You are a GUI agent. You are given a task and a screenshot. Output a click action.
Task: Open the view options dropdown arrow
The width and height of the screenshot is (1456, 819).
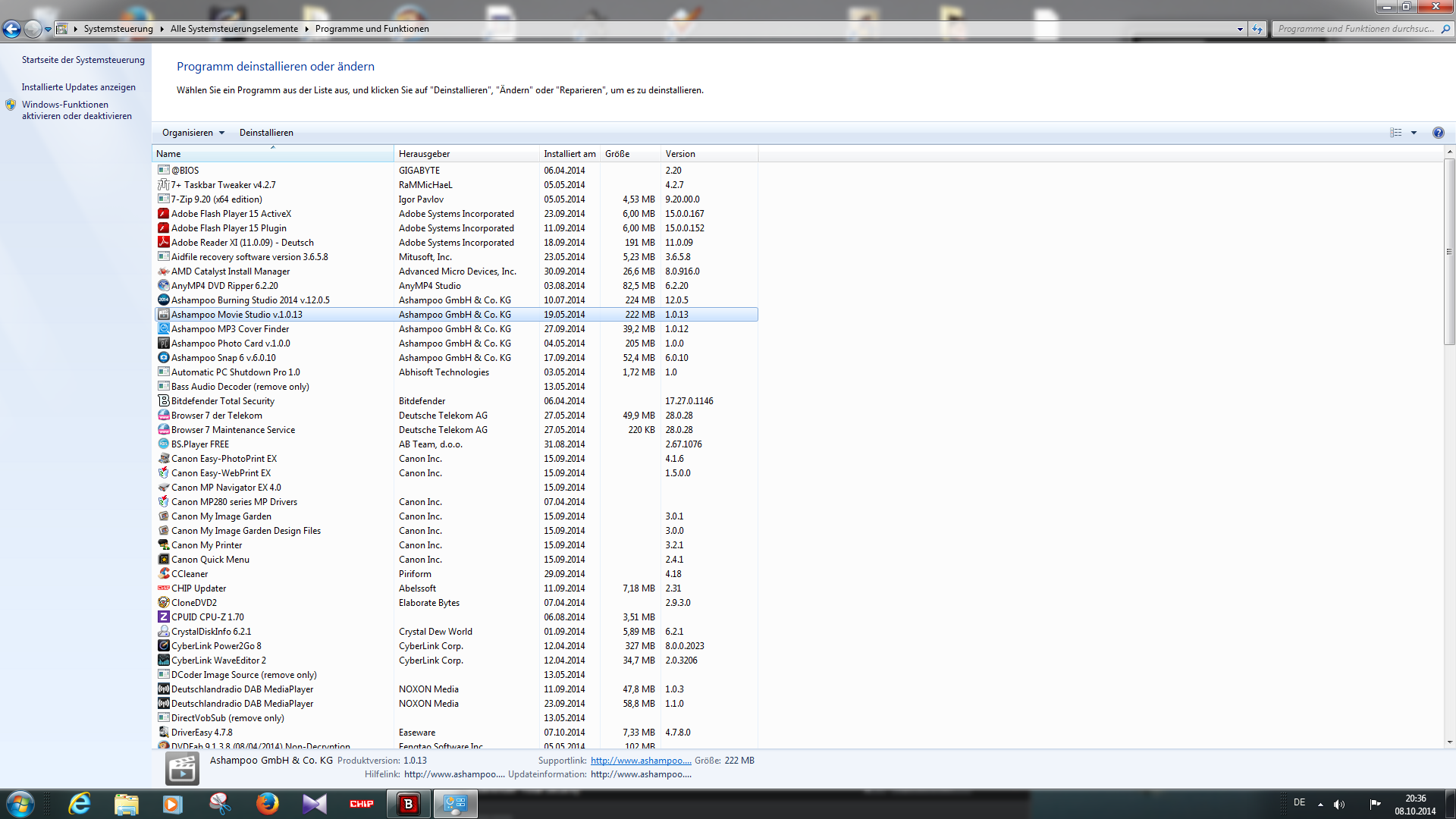[1414, 133]
